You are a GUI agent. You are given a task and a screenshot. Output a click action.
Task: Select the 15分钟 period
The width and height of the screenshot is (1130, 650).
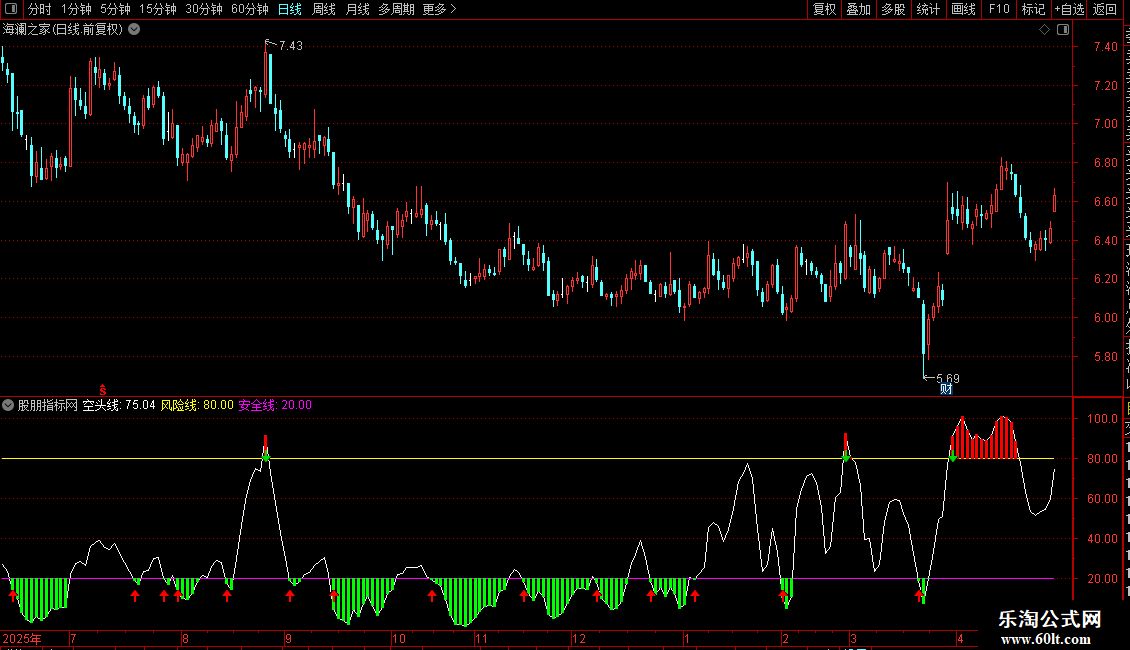pyautogui.click(x=158, y=9)
